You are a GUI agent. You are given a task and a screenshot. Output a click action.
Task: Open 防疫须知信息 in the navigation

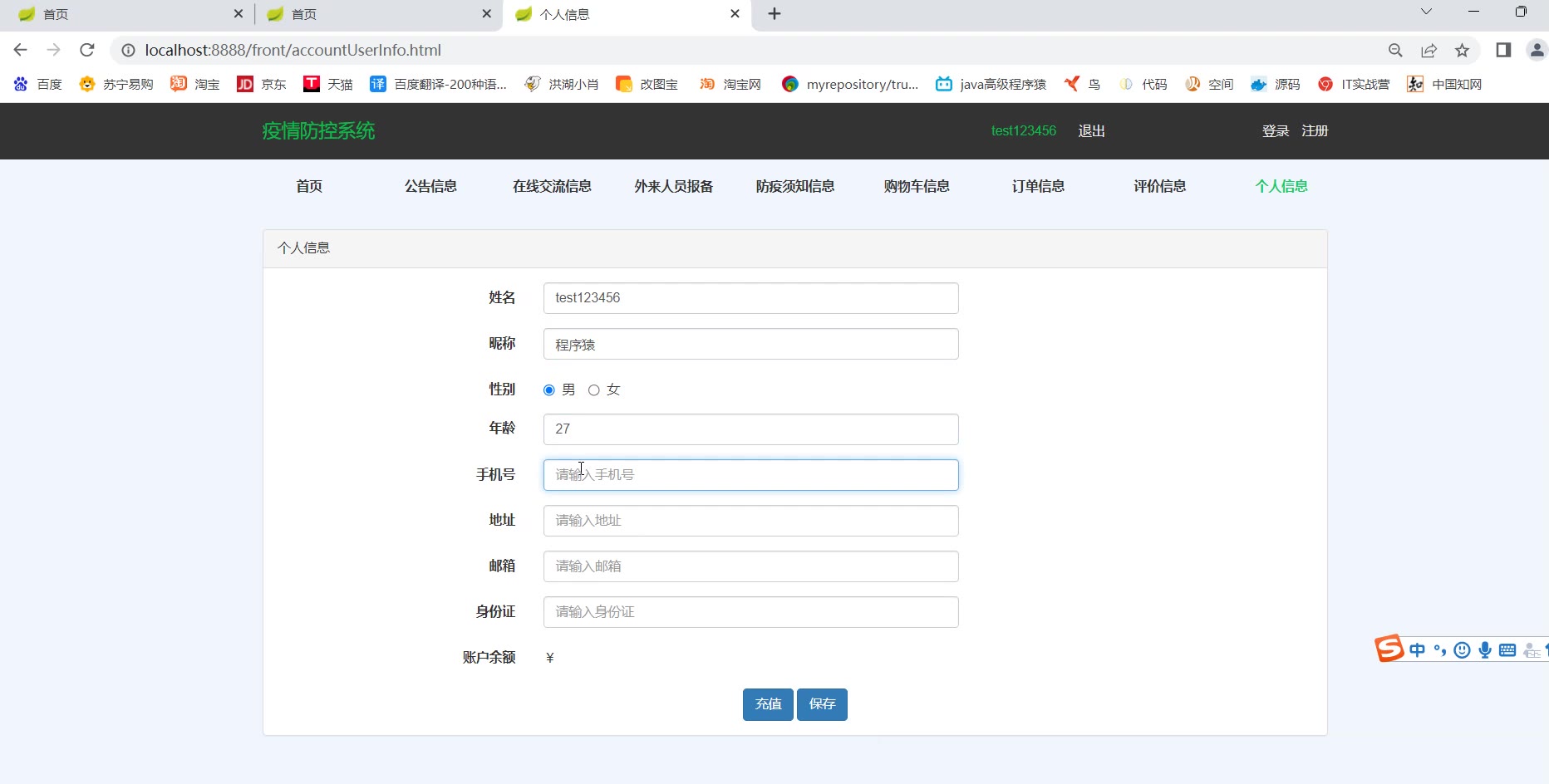click(795, 186)
